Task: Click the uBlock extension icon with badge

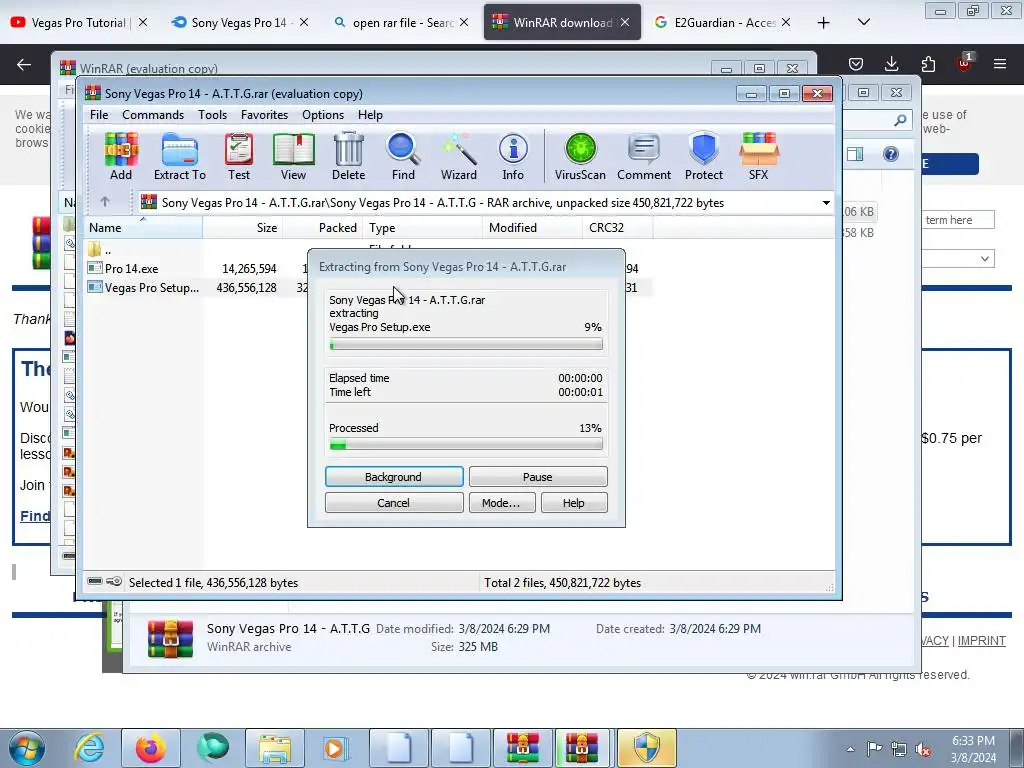Action: point(965,62)
